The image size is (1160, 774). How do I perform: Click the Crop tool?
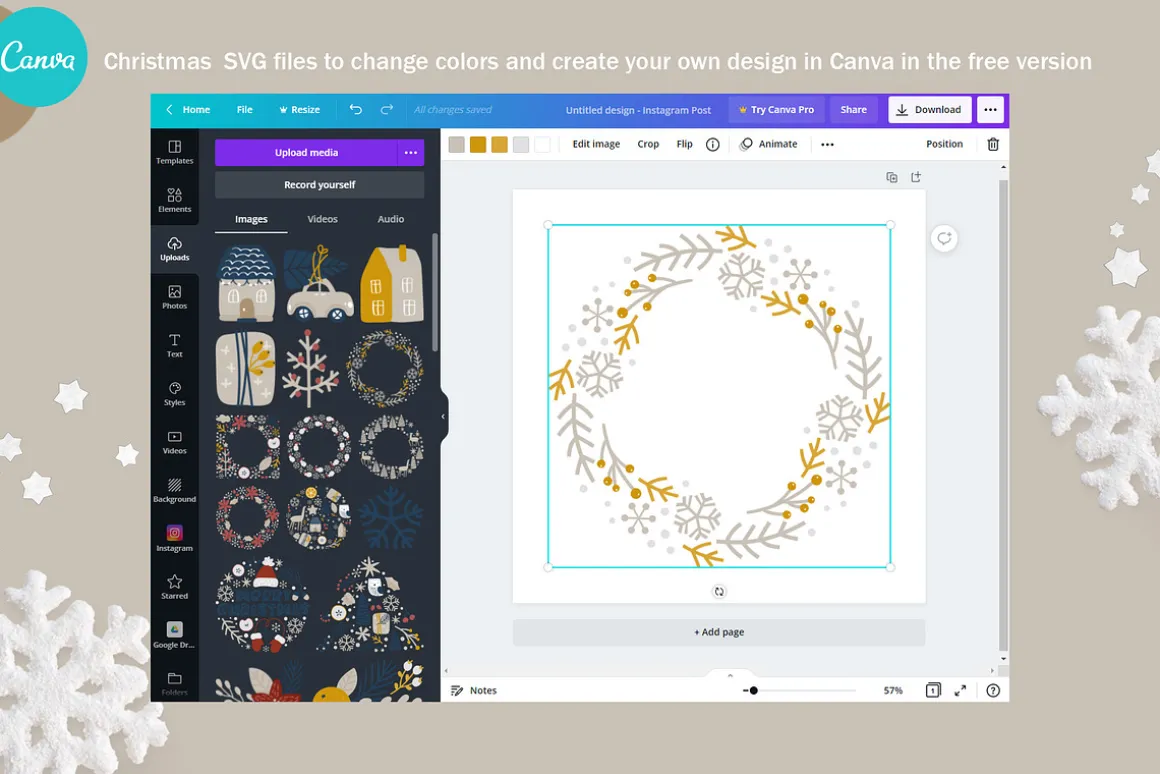coord(648,144)
